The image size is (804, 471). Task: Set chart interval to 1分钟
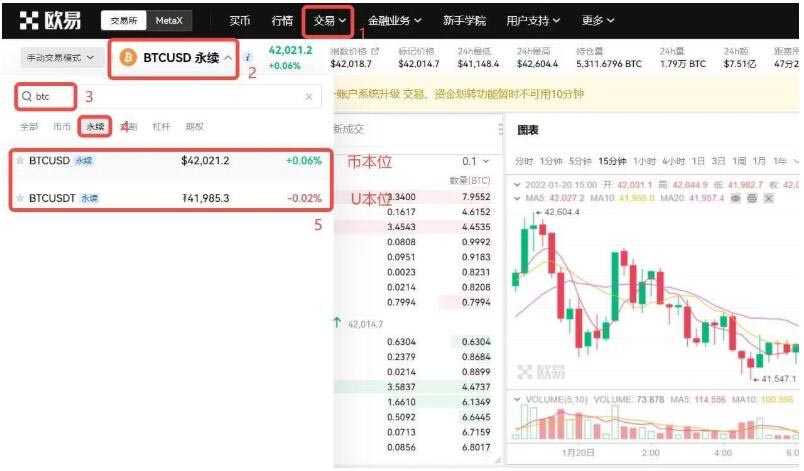[551, 161]
